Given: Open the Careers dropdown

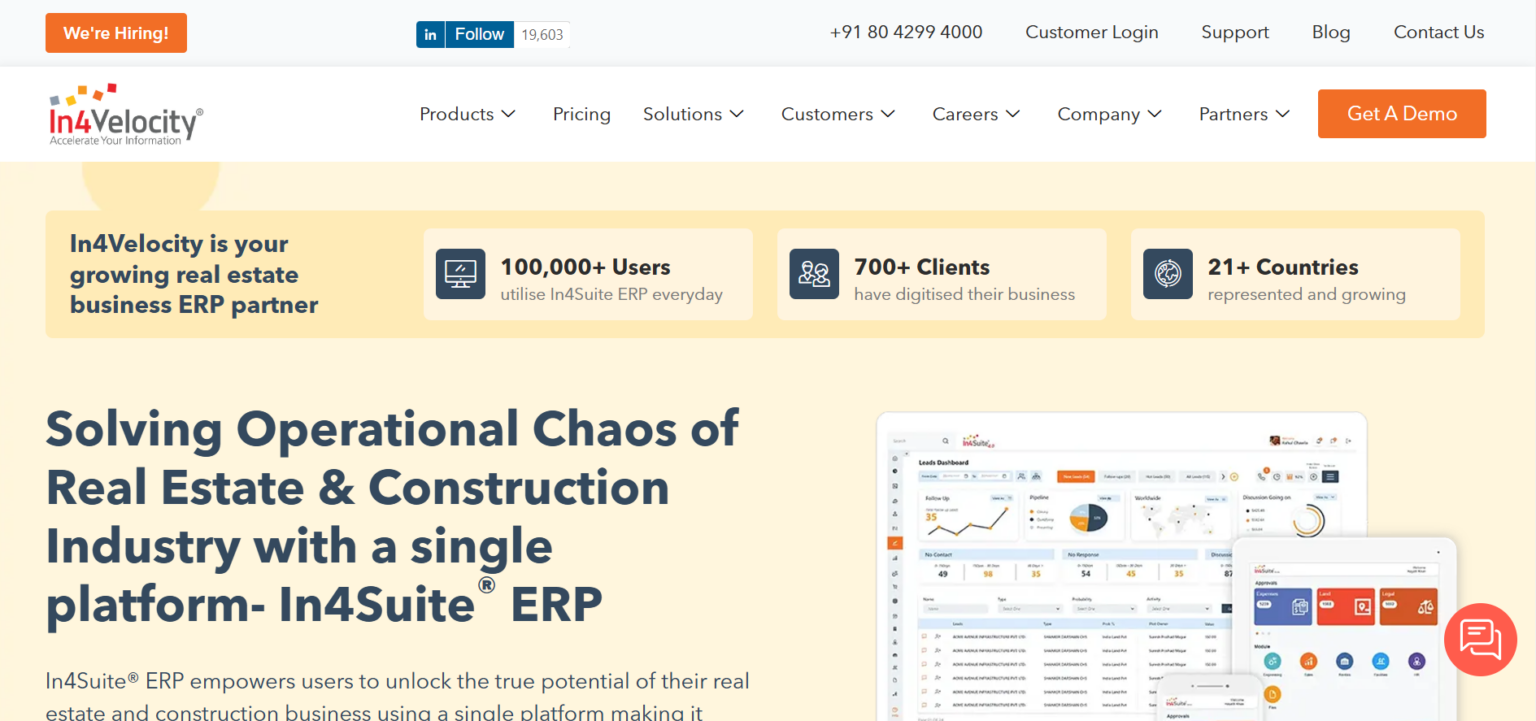Looking at the screenshot, I should (975, 114).
